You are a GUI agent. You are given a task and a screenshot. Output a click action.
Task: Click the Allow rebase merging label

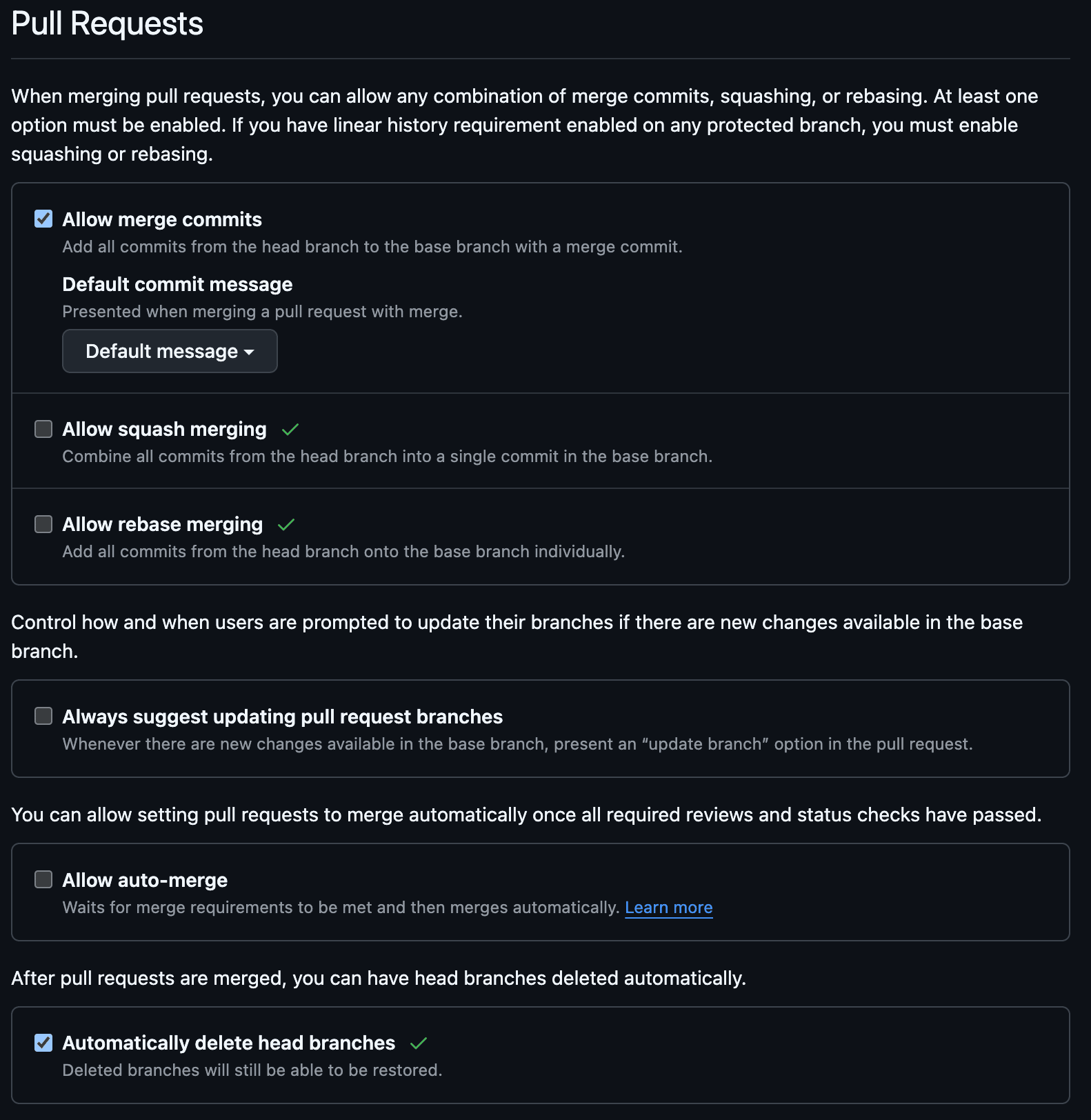(x=161, y=524)
